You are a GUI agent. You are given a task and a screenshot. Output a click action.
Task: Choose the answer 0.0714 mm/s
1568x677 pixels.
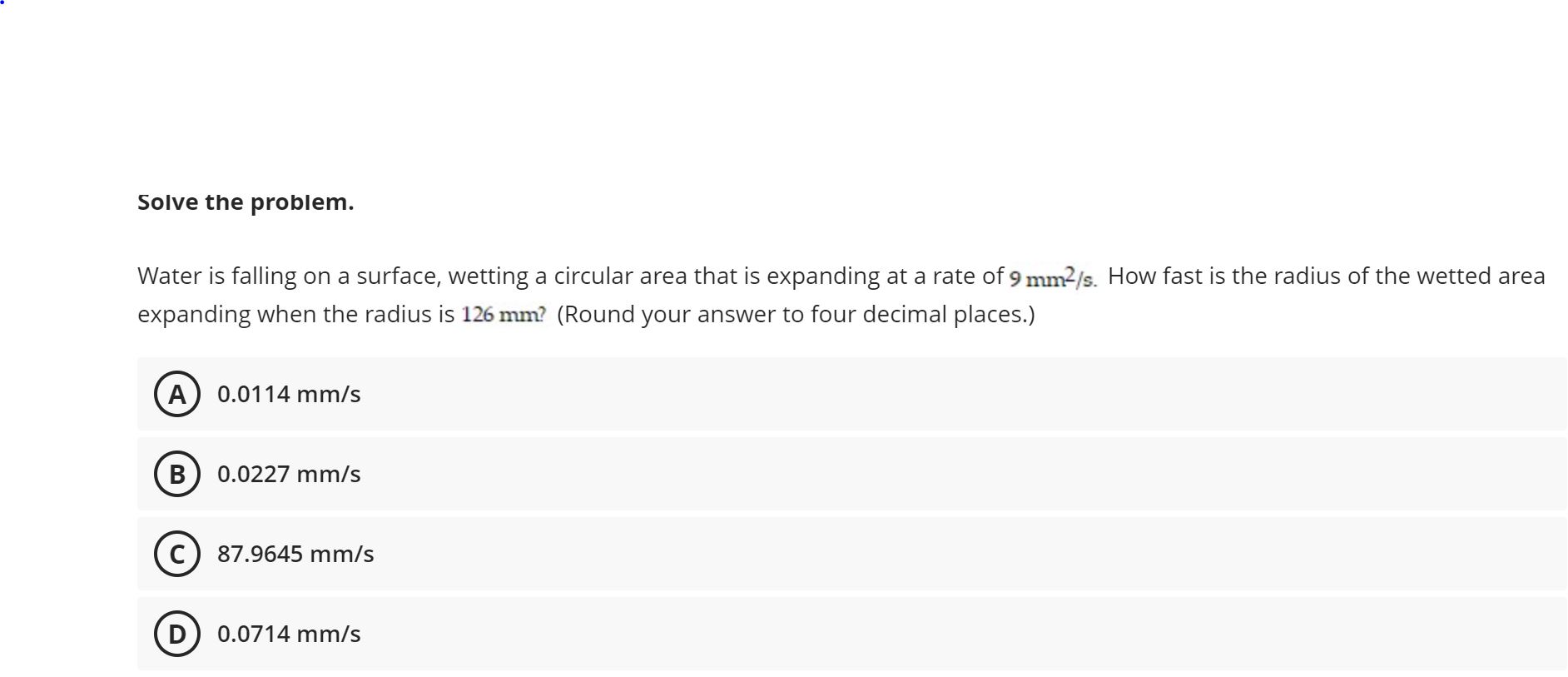288,634
